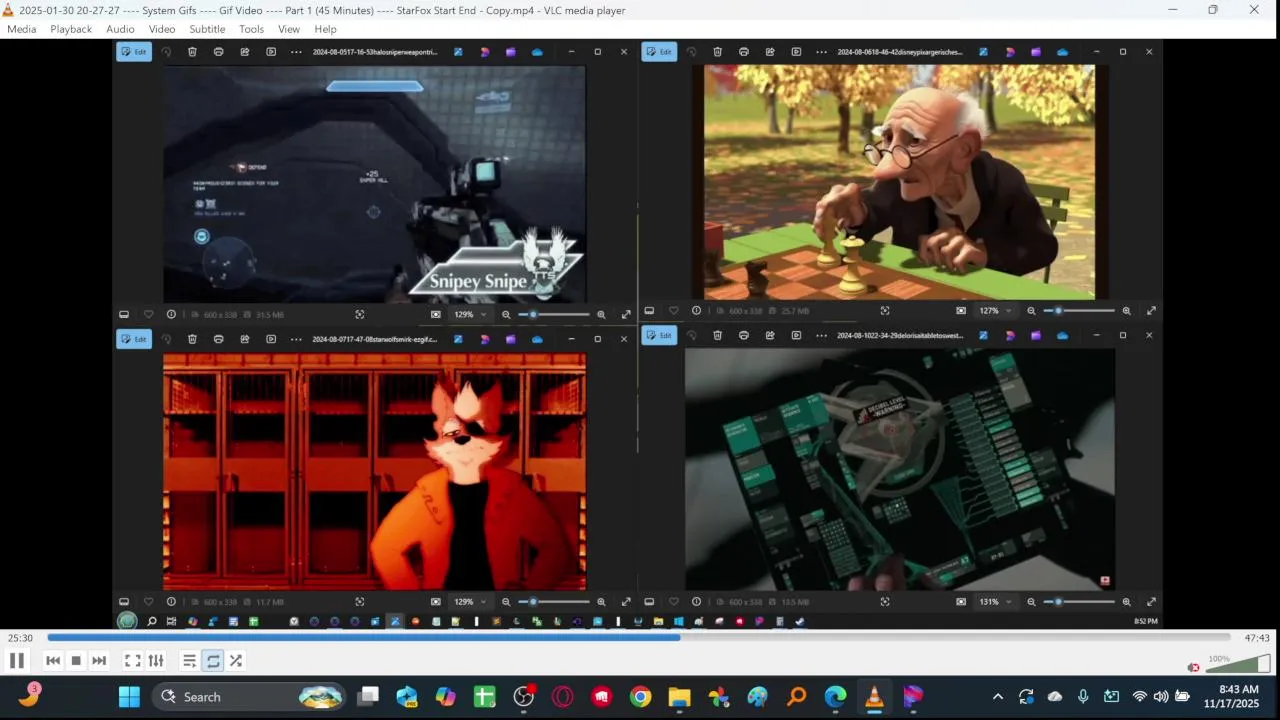Switch to OBS Studio on taskbar

524,697
